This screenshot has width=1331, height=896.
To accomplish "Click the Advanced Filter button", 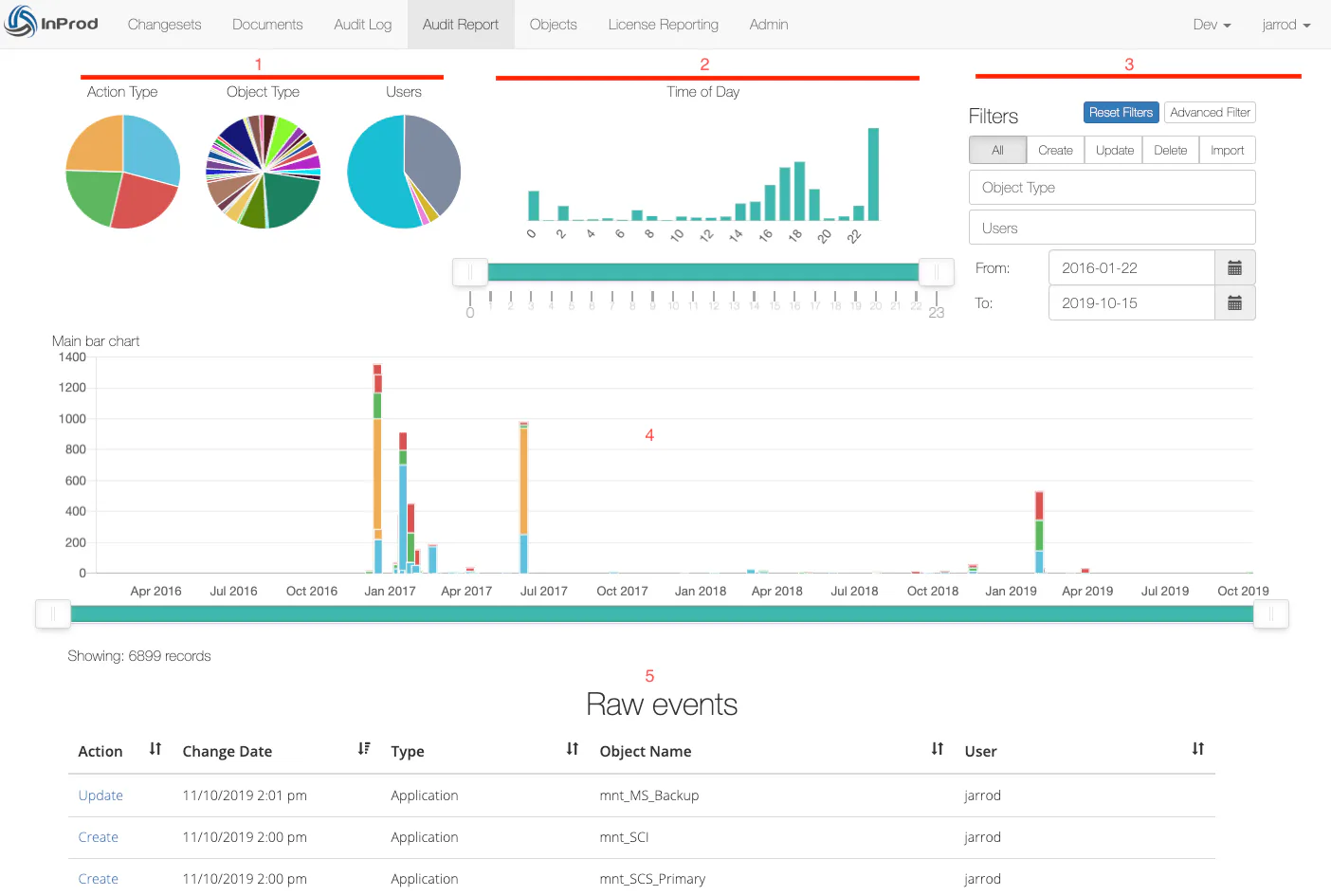I will point(1210,112).
